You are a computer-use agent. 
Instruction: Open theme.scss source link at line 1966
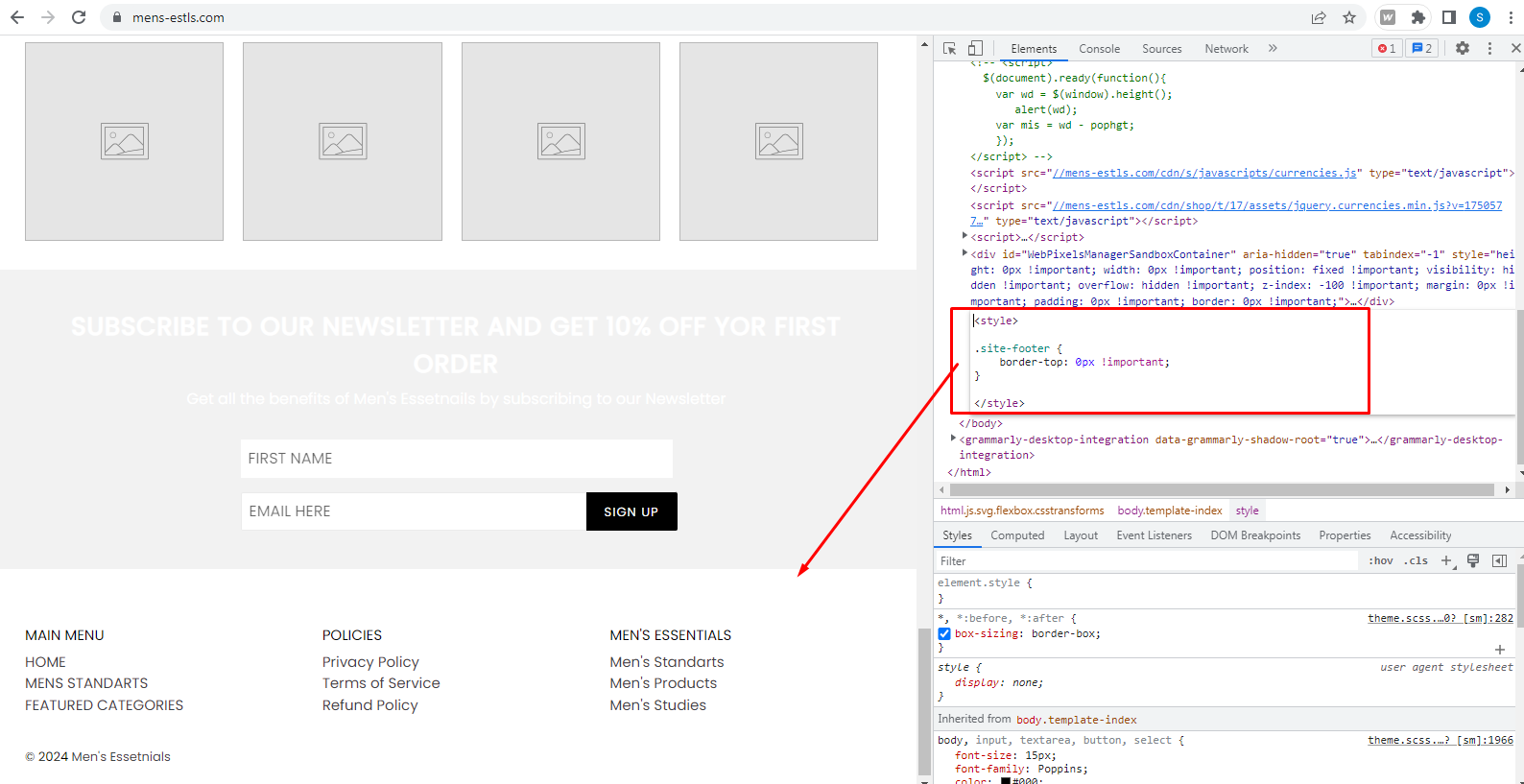1441,740
